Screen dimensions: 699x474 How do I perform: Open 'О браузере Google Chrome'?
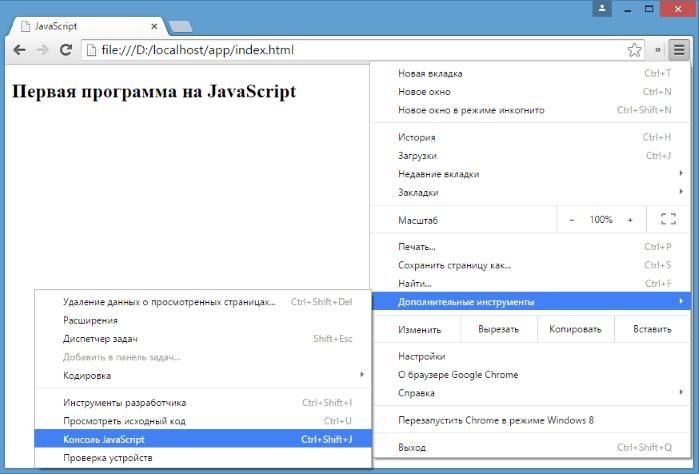point(530,375)
